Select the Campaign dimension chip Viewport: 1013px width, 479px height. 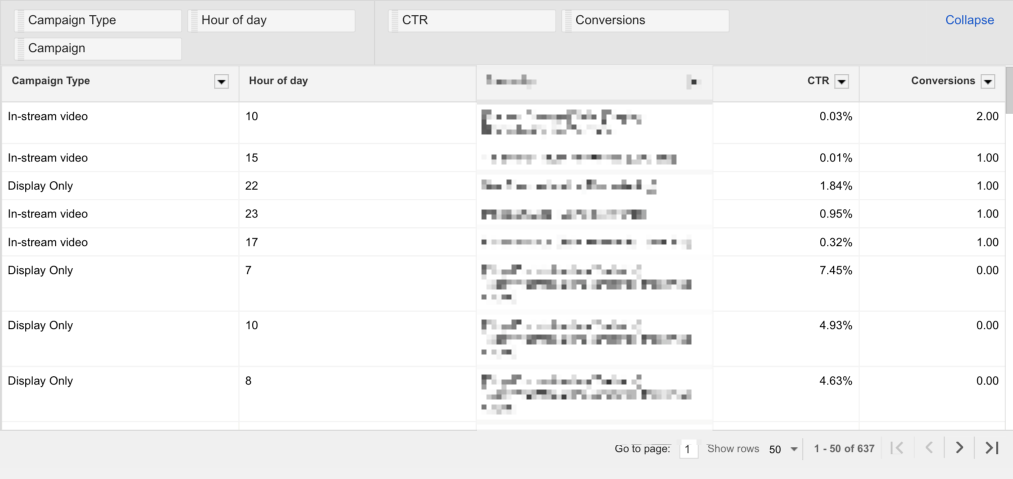pyautogui.click(x=98, y=48)
